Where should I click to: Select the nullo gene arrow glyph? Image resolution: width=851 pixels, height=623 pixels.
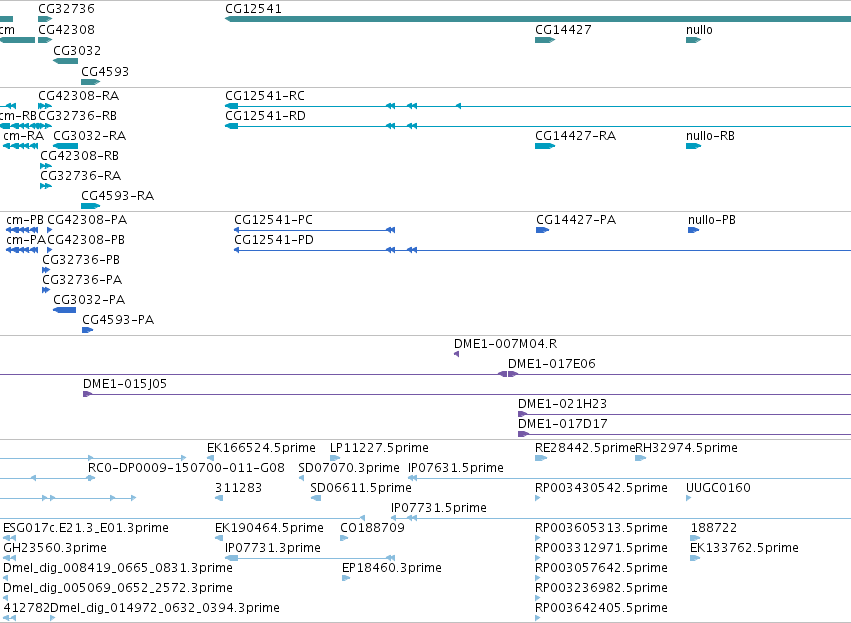point(694,40)
